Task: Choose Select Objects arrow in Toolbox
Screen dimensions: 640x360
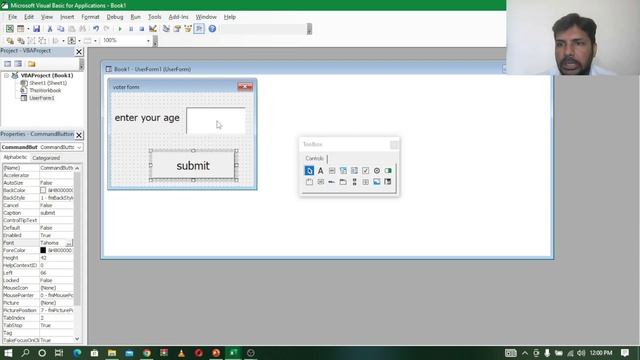Action: point(309,171)
